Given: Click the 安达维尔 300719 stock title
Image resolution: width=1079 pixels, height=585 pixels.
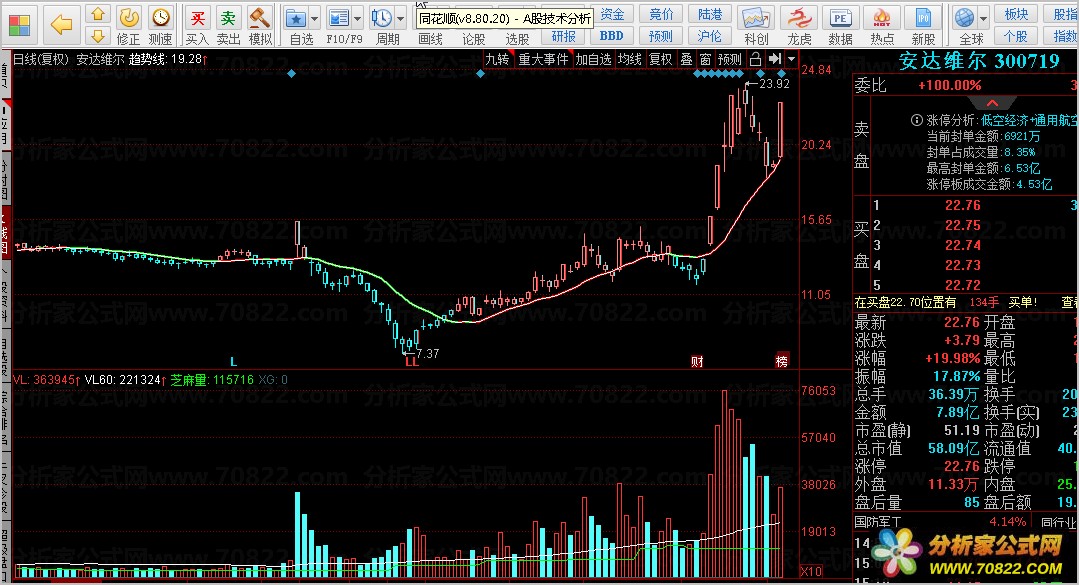Looking at the screenshot, I should [979, 61].
